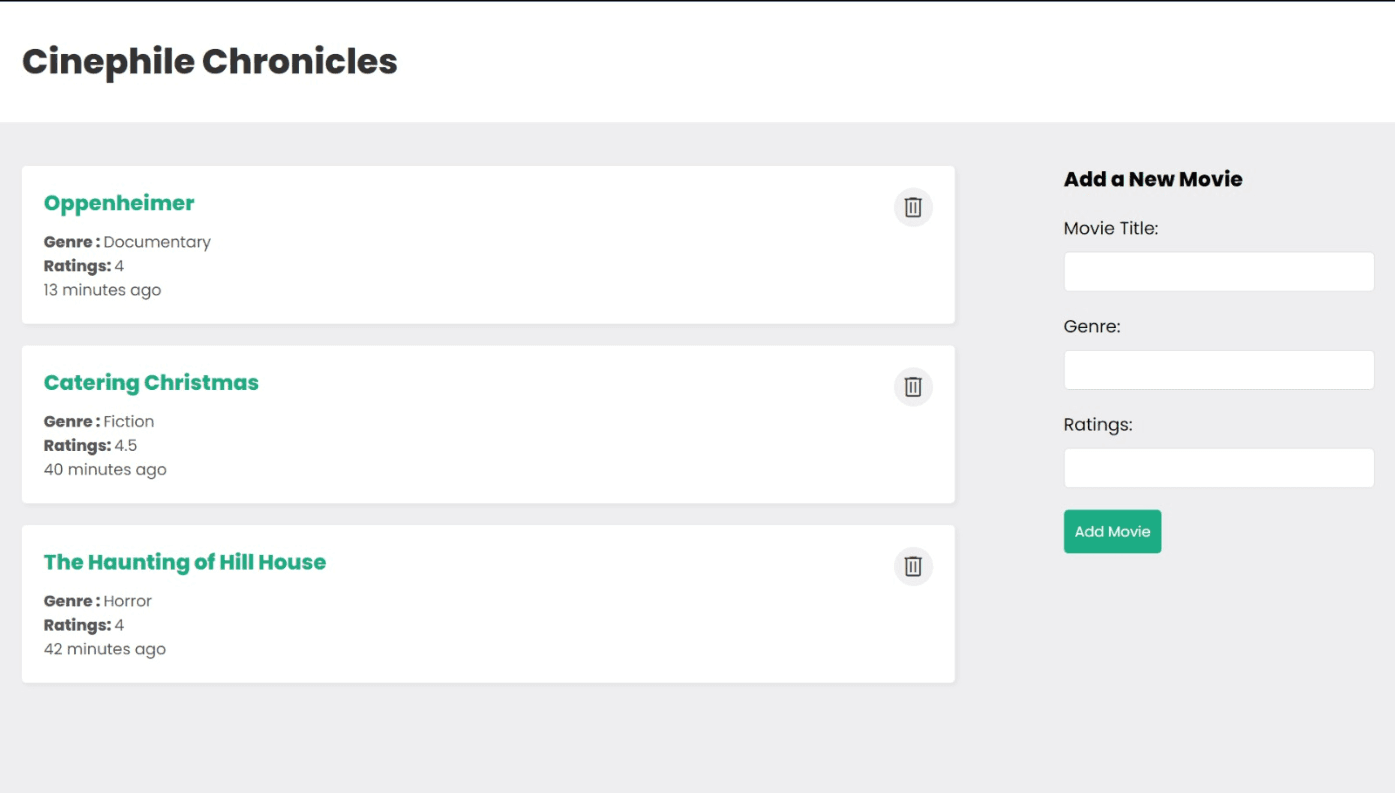Click Documentary genre text under Oppenheimer
The image size is (1395, 793).
[157, 242]
